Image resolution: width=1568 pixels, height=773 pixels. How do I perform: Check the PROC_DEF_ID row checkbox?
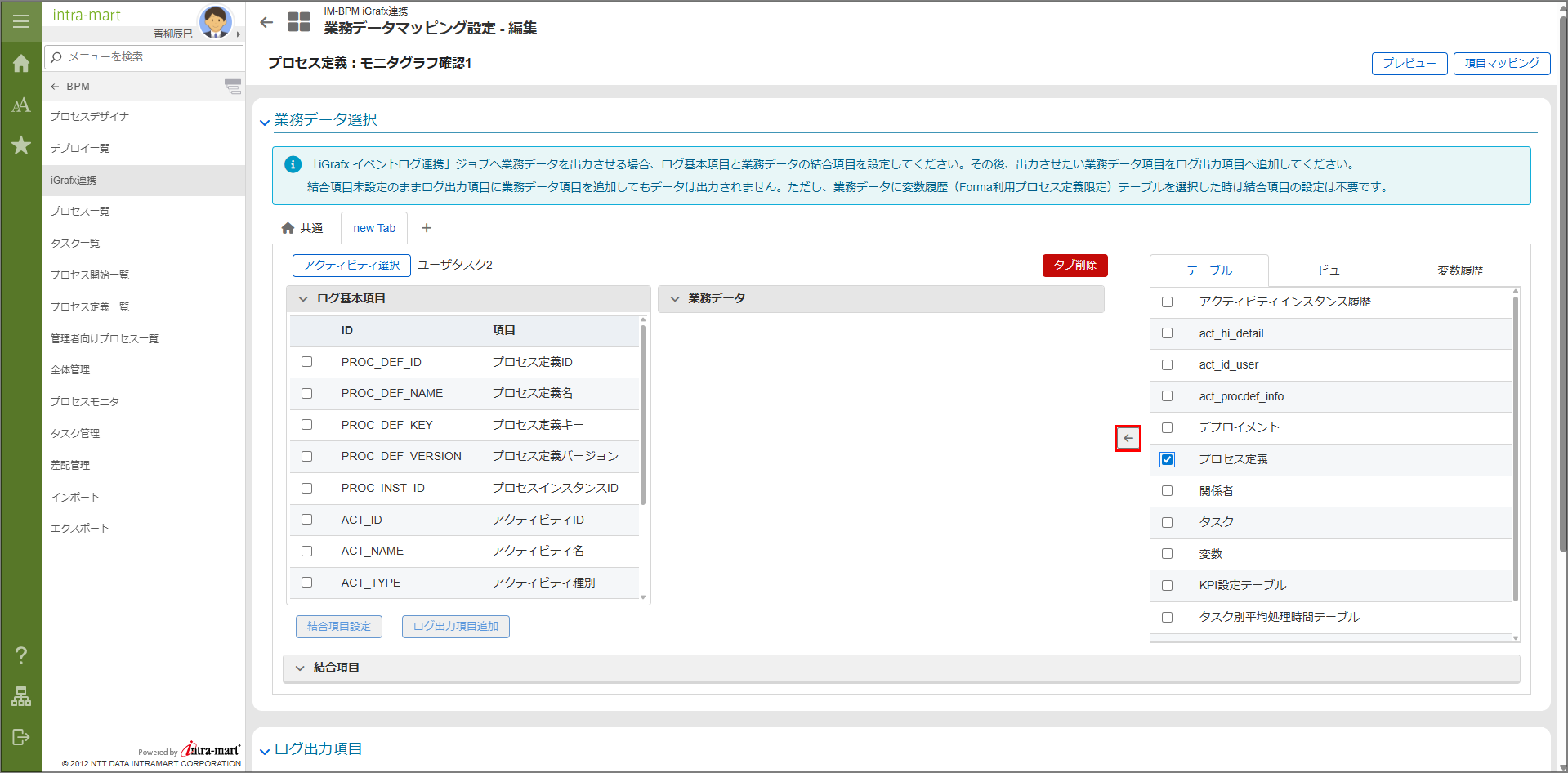tap(307, 362)
